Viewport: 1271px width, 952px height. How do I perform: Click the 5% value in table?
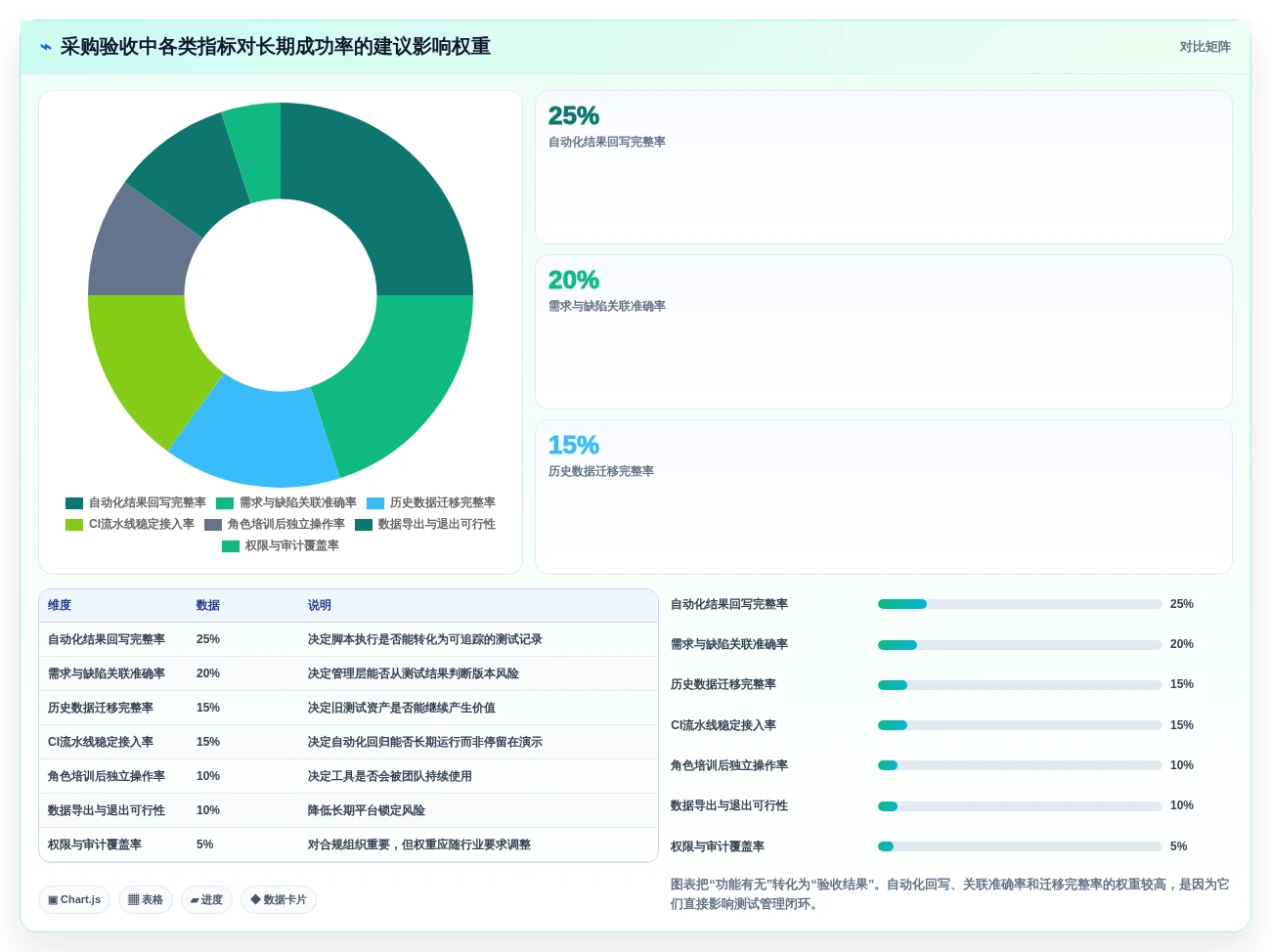[x=205, y=844]
